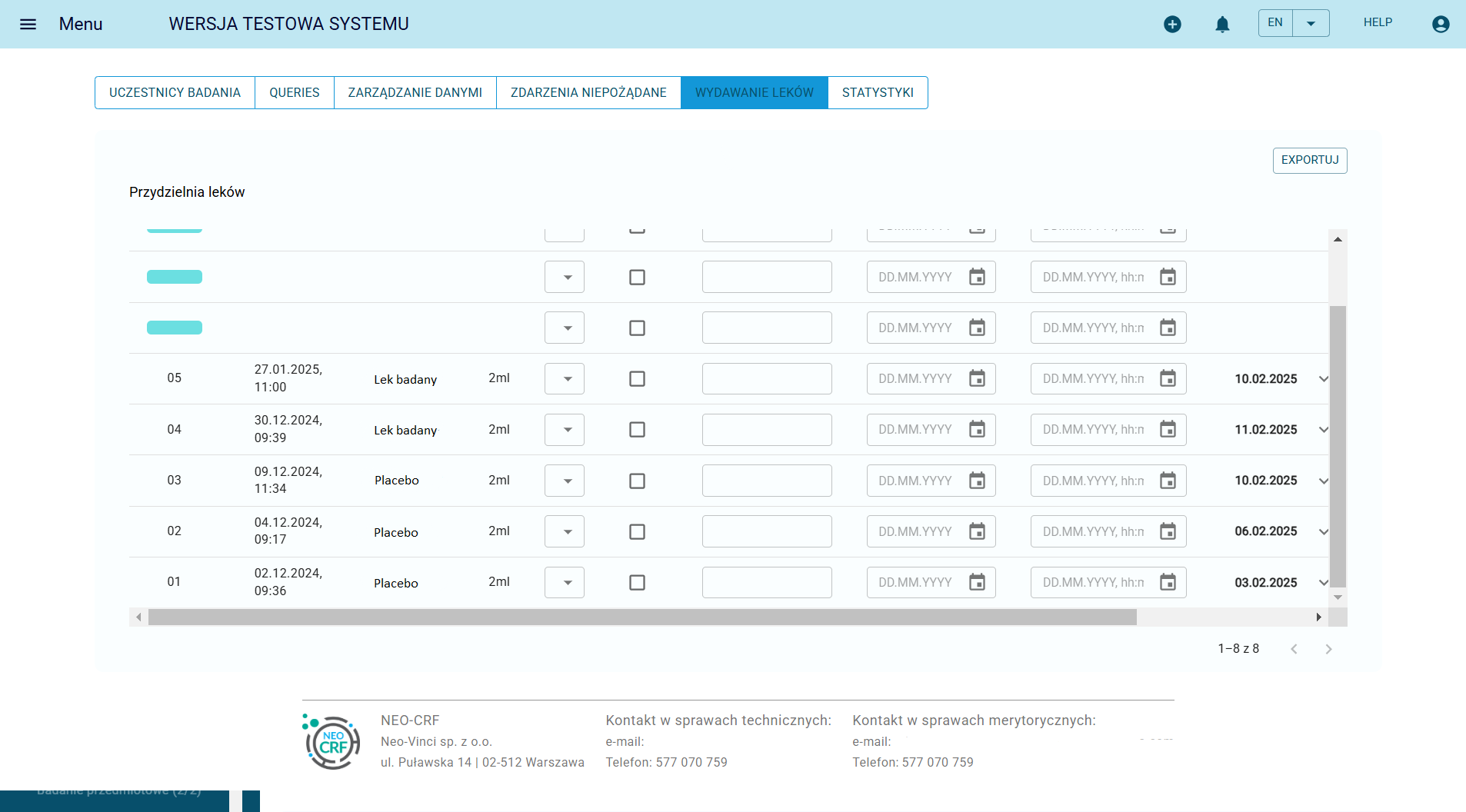Screen dimensions: 1466x812
Task: Open the notifications bell
Action: (x=1222, y=25)
